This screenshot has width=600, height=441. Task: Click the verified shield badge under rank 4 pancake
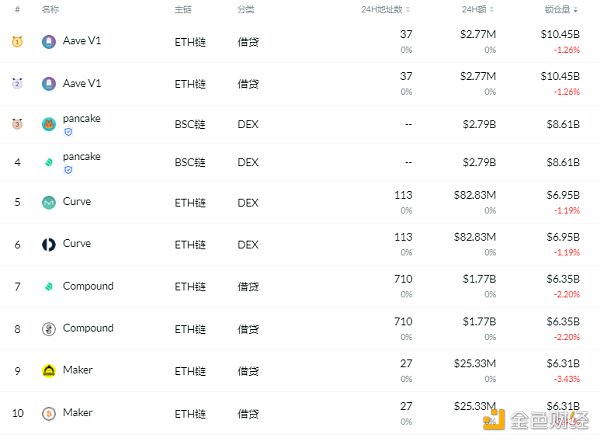pos(68,170)
